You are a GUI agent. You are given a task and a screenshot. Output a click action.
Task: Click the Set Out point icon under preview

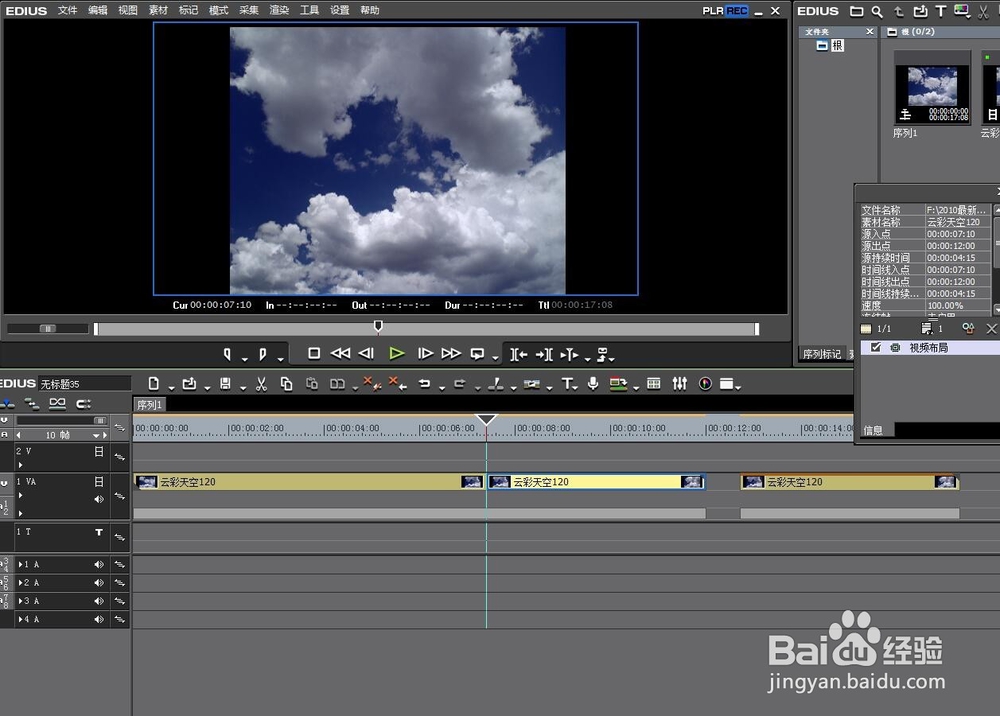tap(262, 354)
